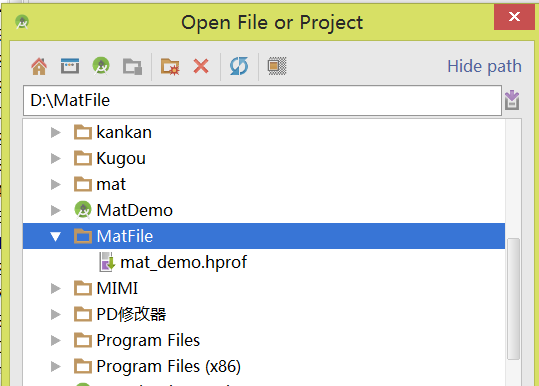Screen dimensions: 539x386
Task: Select the module directory icon in toolbar
Action: click(132, 66)
